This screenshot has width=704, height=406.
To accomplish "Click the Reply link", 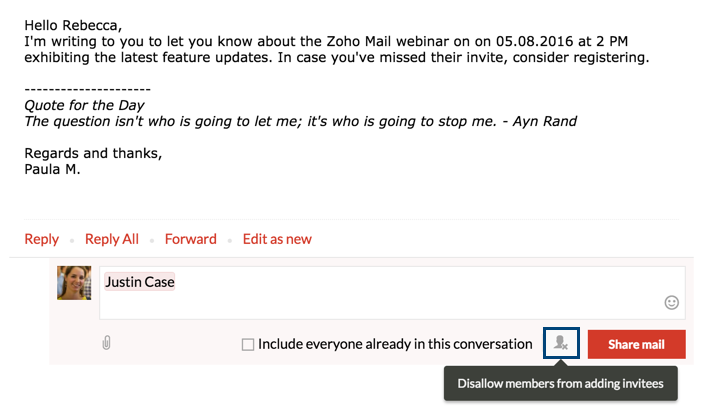I will coord(42,239).
